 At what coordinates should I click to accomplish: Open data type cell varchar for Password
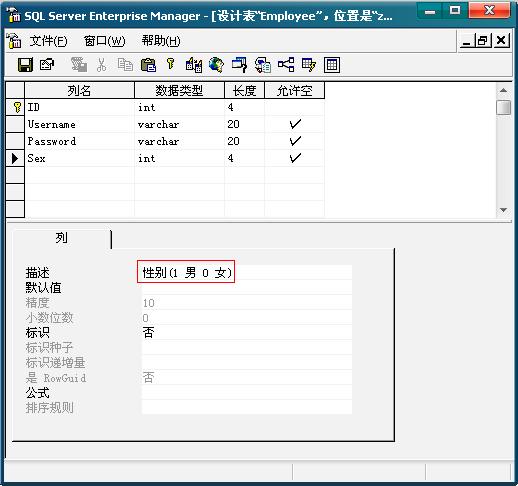(180, 141)
